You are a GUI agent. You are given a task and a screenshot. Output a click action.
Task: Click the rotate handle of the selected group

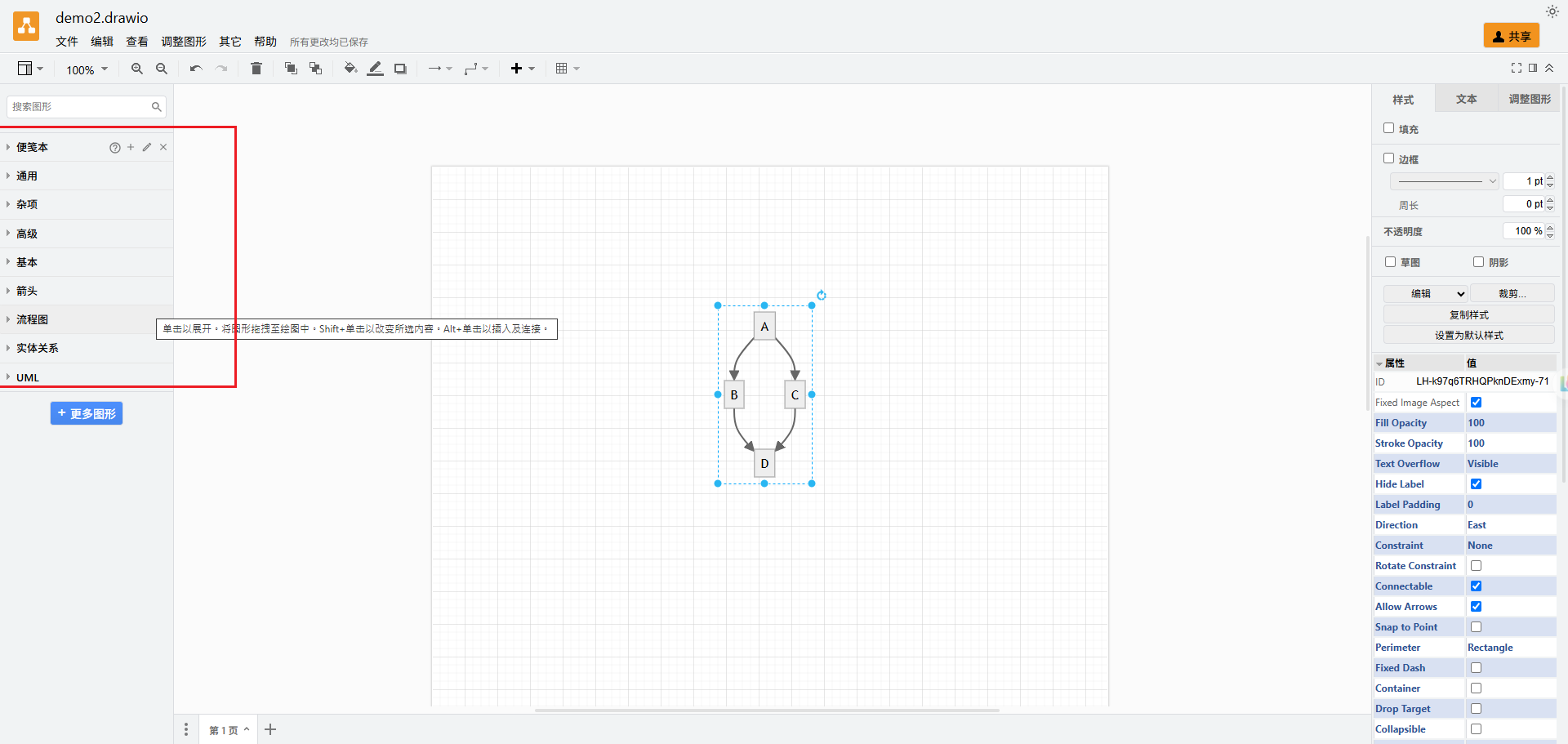pos(822,296)
